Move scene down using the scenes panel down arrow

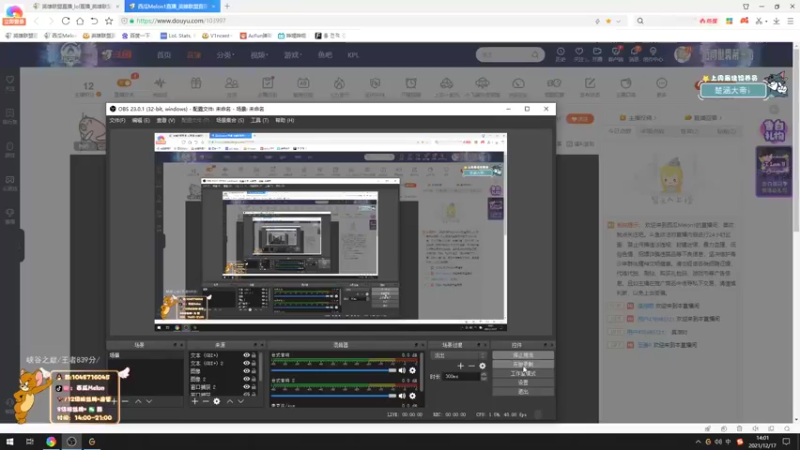coord(149,402)
